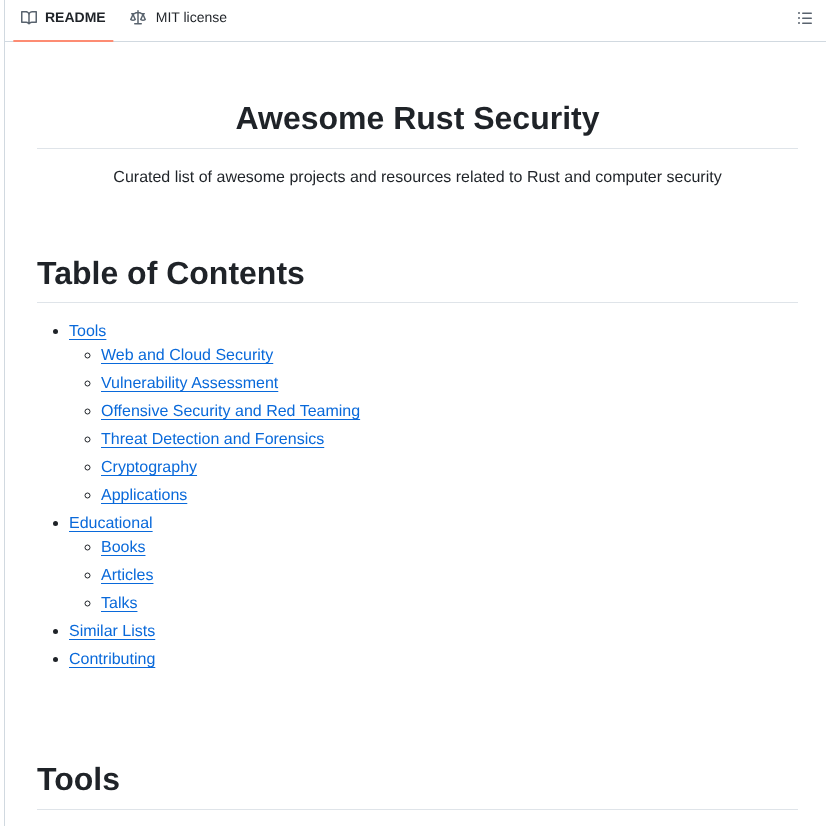Image resolution: width=826 pixels, height=826 pixels.
Task: Visit the Threat Detection and Forensics section
Action: (212, 439)
